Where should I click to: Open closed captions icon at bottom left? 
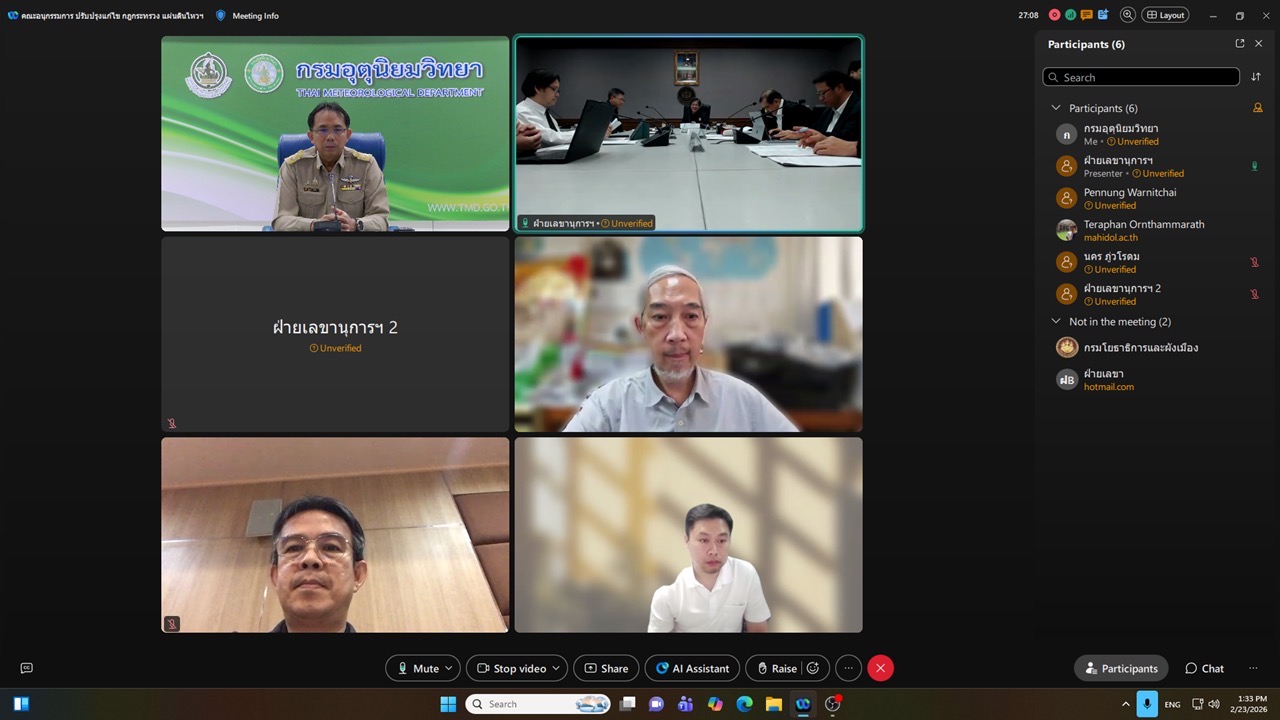pos(27,668)
